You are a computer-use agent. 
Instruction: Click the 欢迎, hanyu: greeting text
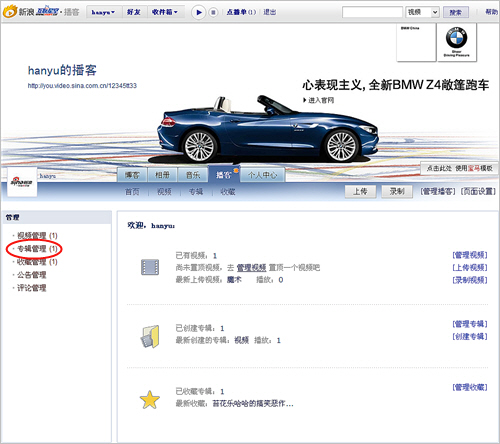151,226
